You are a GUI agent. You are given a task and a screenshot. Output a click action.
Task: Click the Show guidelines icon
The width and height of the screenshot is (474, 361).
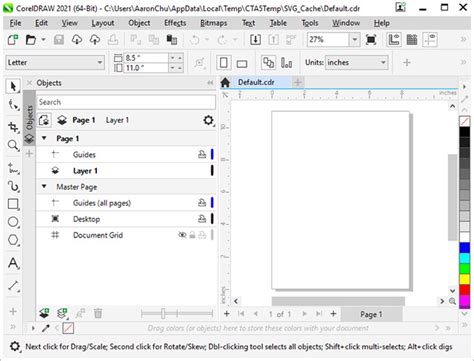pyautogui.click(x=430, y=40)
